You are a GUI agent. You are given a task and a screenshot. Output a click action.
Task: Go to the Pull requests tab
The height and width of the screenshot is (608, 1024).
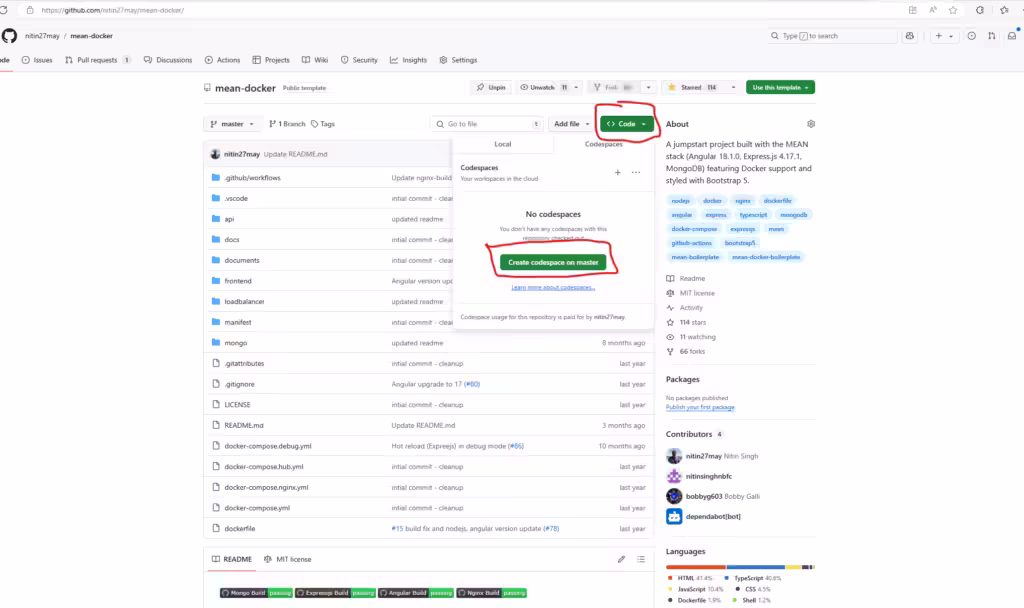(x=98, y=60)
